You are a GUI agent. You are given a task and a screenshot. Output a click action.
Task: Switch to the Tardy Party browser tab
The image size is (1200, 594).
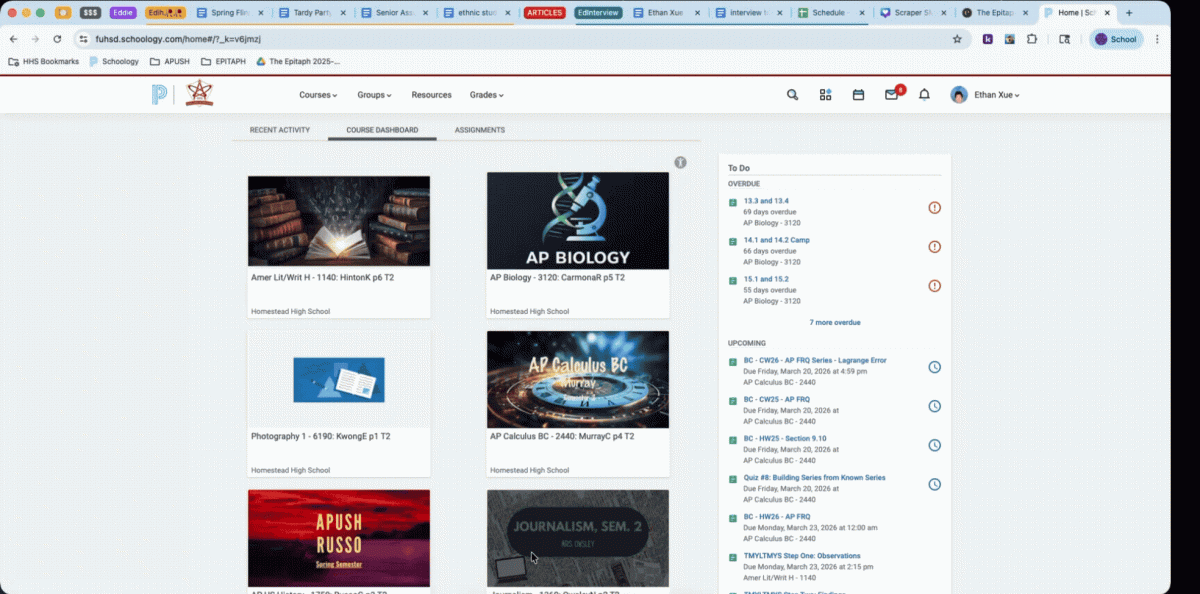(311, 13)
